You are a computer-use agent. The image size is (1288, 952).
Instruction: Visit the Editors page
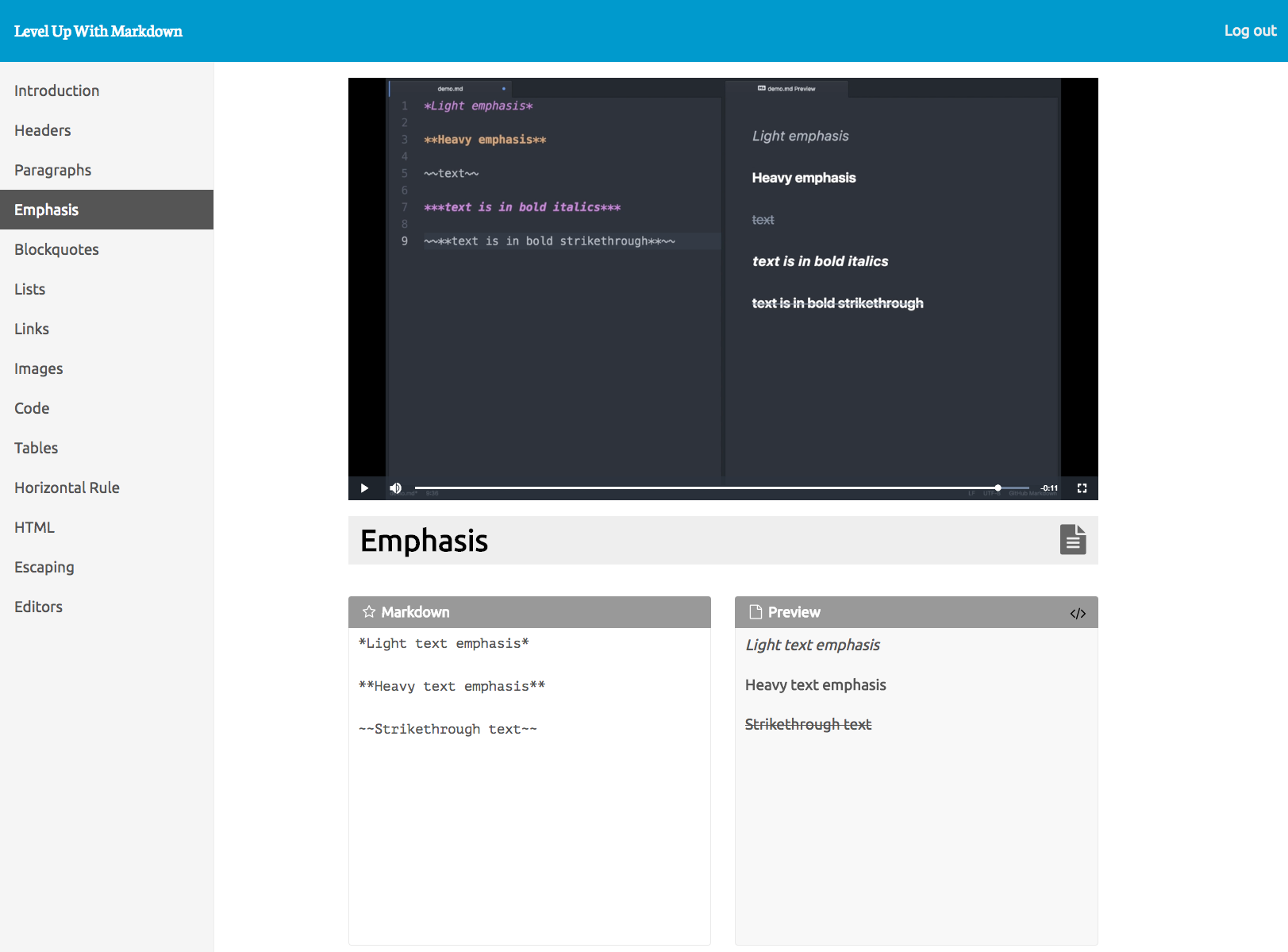(38, 607)
